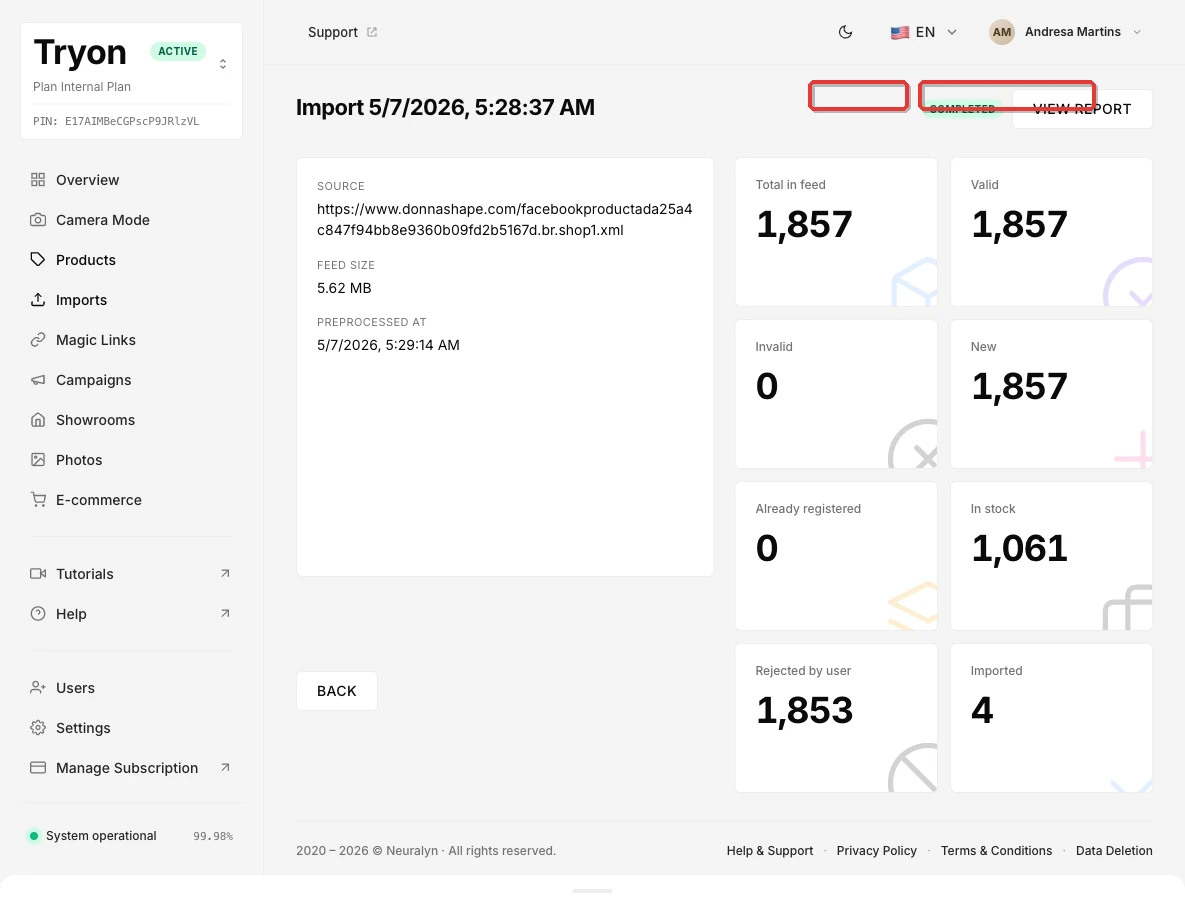
Task: Click Tutorials external arrow icon
Action: [x=225, y=573]
